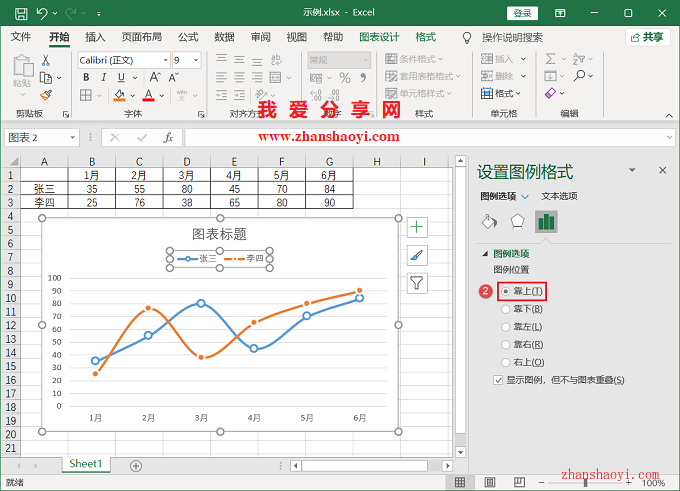
Task: Open the number format 常规 dropdown
Action: [x=366, y=60]
